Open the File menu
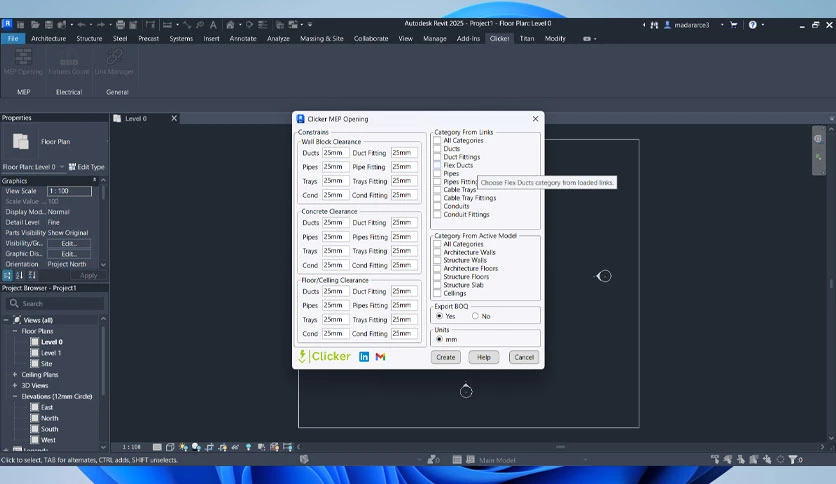 (x=13, y=38)
